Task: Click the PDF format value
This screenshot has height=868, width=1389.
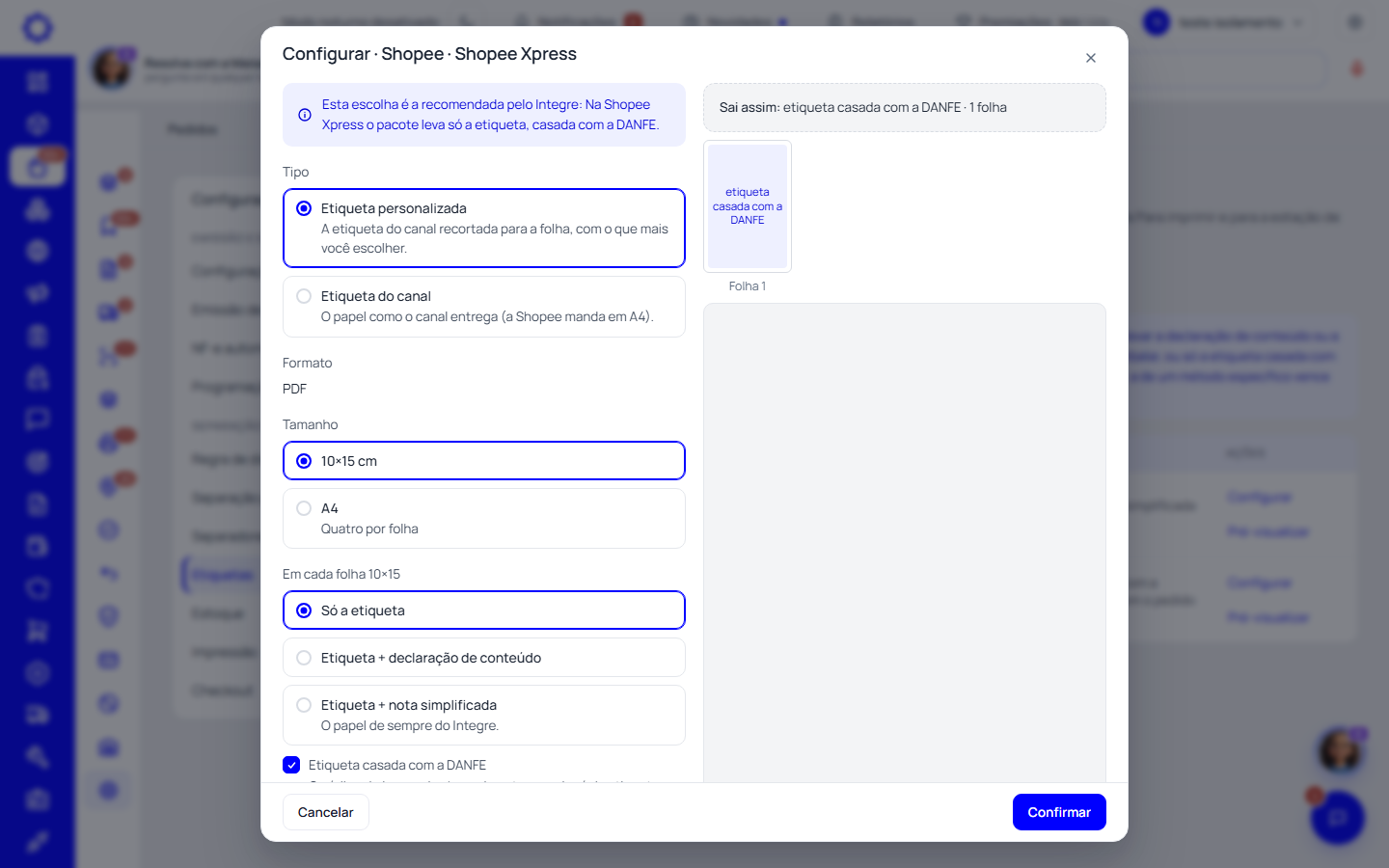Action: (294, 389)
